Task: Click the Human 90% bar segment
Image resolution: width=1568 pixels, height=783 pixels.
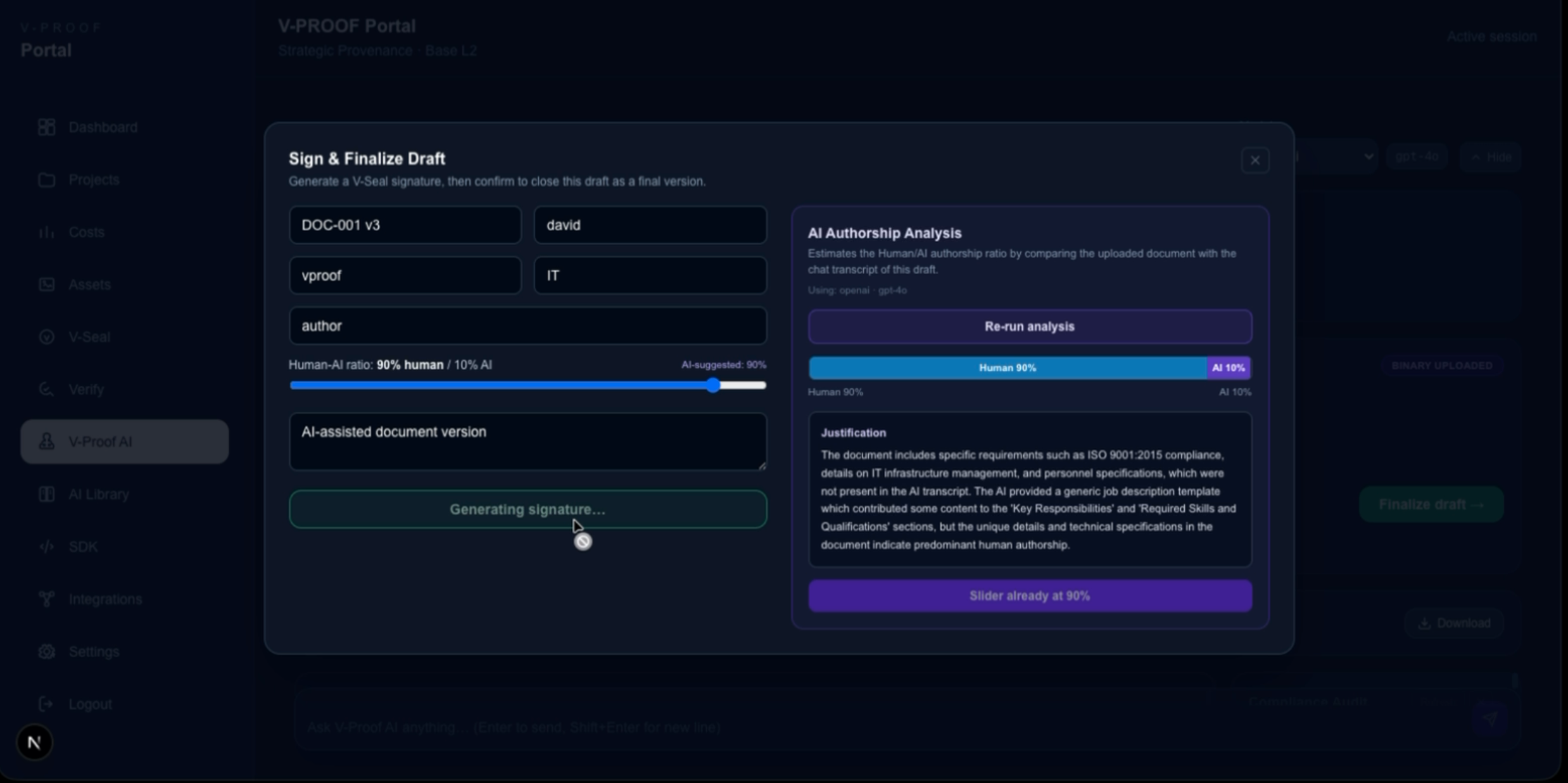Action: pos(1008,368)
